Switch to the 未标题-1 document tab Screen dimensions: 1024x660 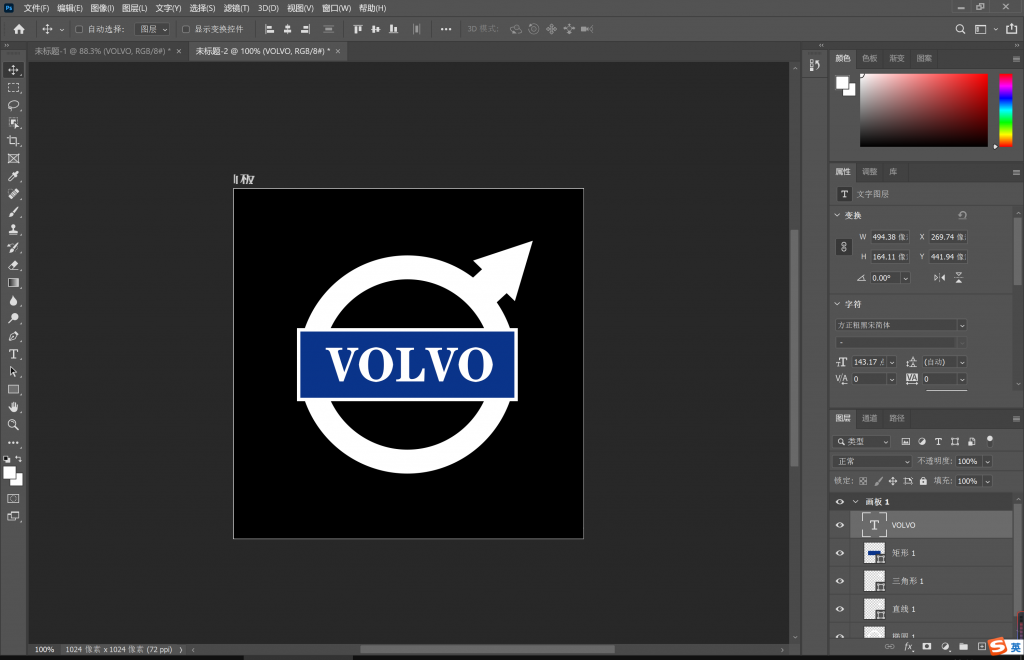[x=101, y=50]
